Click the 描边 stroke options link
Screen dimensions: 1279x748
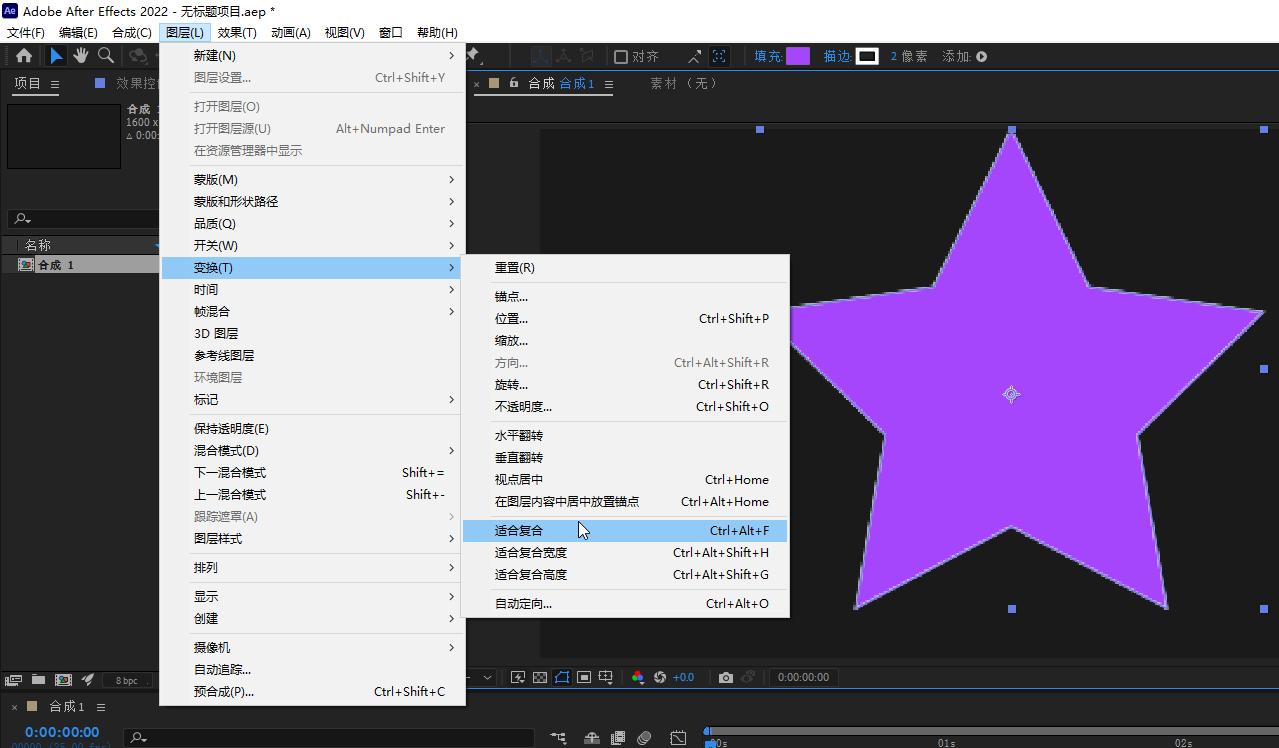pyautogui.click(x=836, y=57)
